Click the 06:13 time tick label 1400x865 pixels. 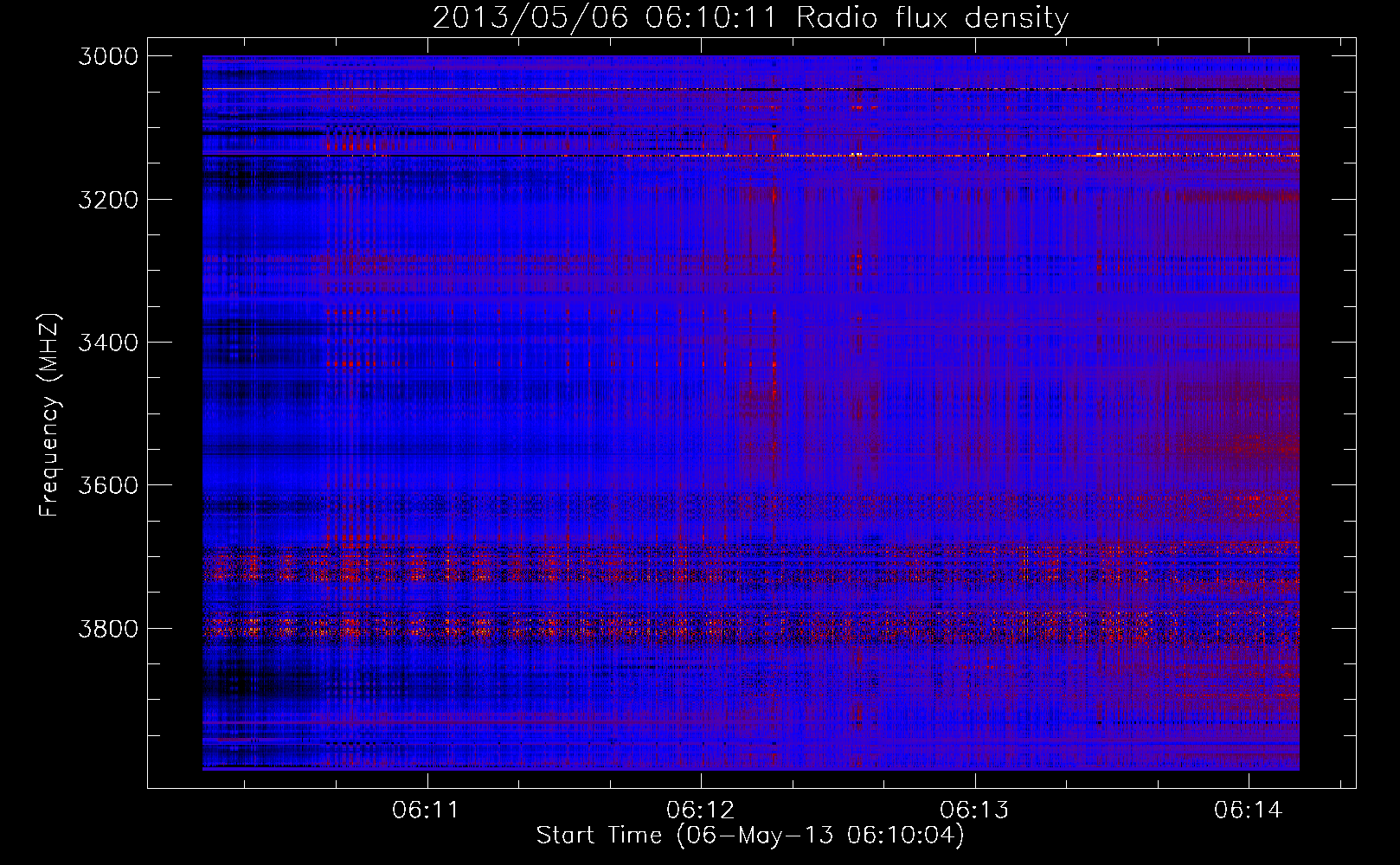(974, 810)
